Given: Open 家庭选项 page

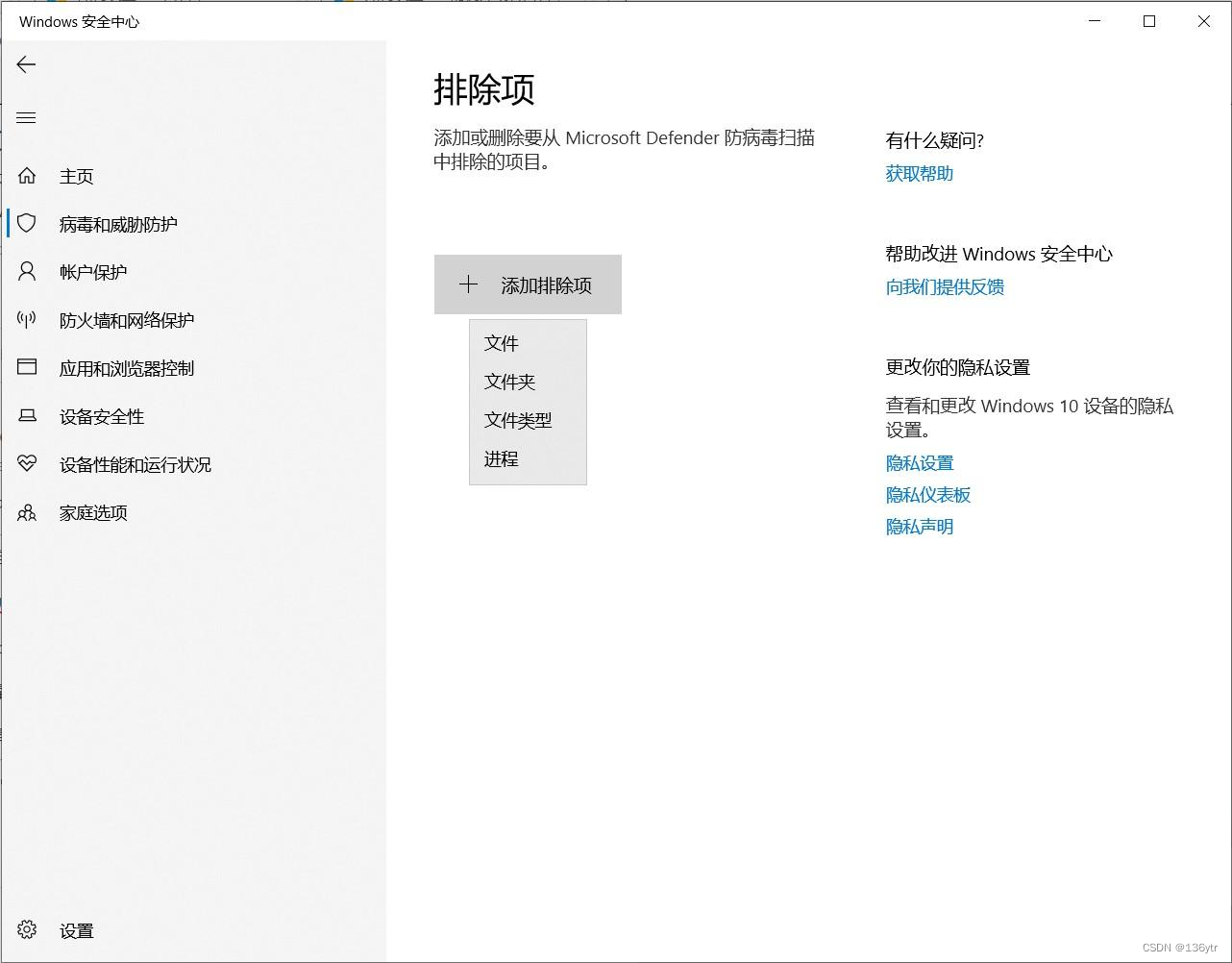Looking at the screenshot, I should click(193, 512).
